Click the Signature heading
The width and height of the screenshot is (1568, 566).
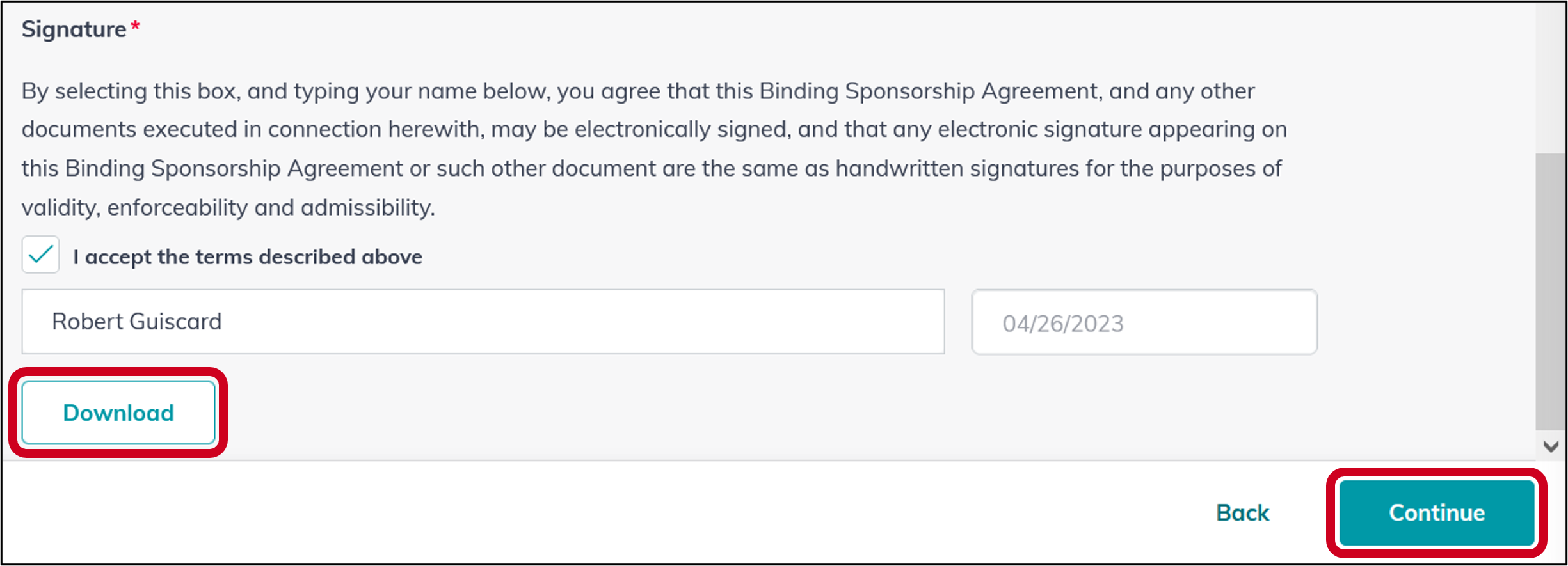pos(74,29)
